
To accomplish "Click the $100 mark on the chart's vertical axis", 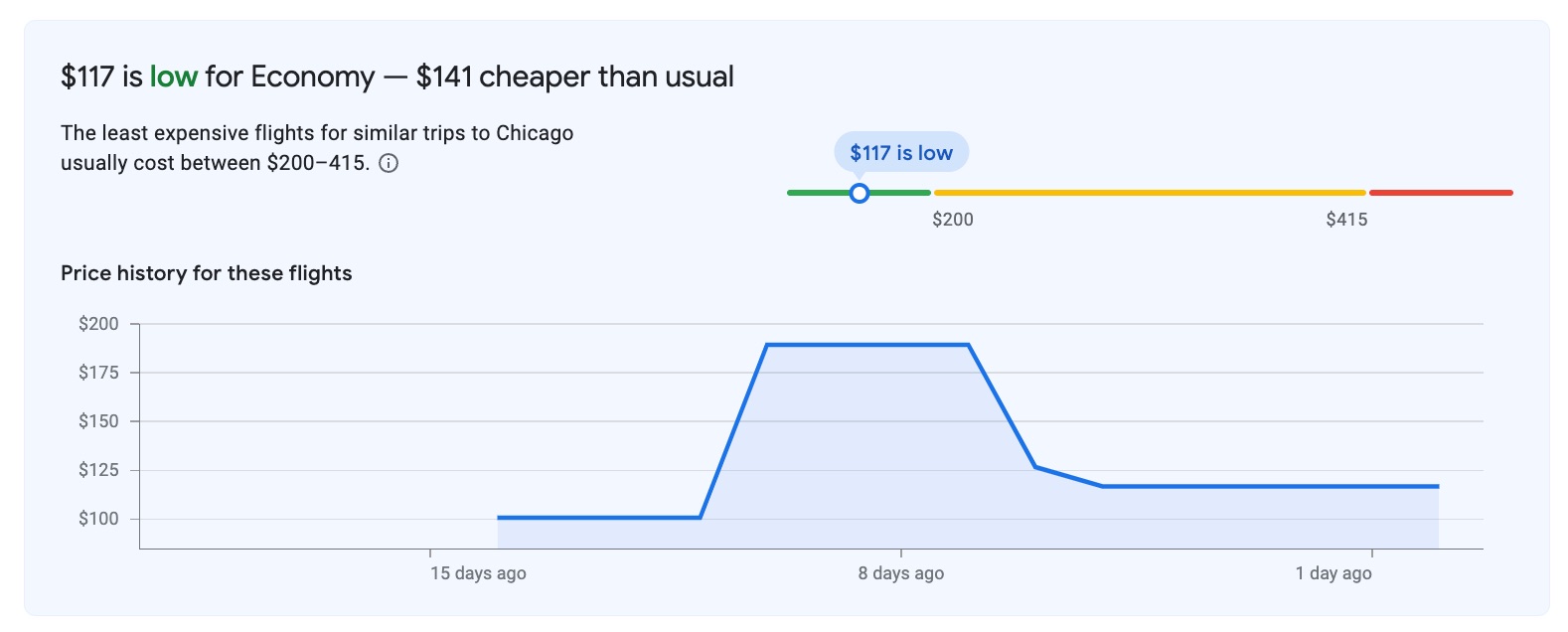I will [98, 518].
